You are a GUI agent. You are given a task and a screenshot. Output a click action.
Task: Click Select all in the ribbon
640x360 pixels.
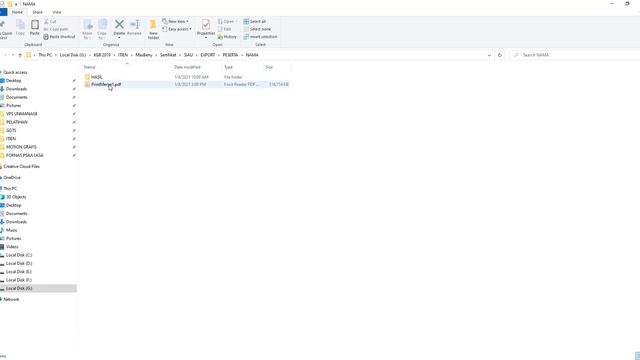pyautogui.click(x=255, y=21)
